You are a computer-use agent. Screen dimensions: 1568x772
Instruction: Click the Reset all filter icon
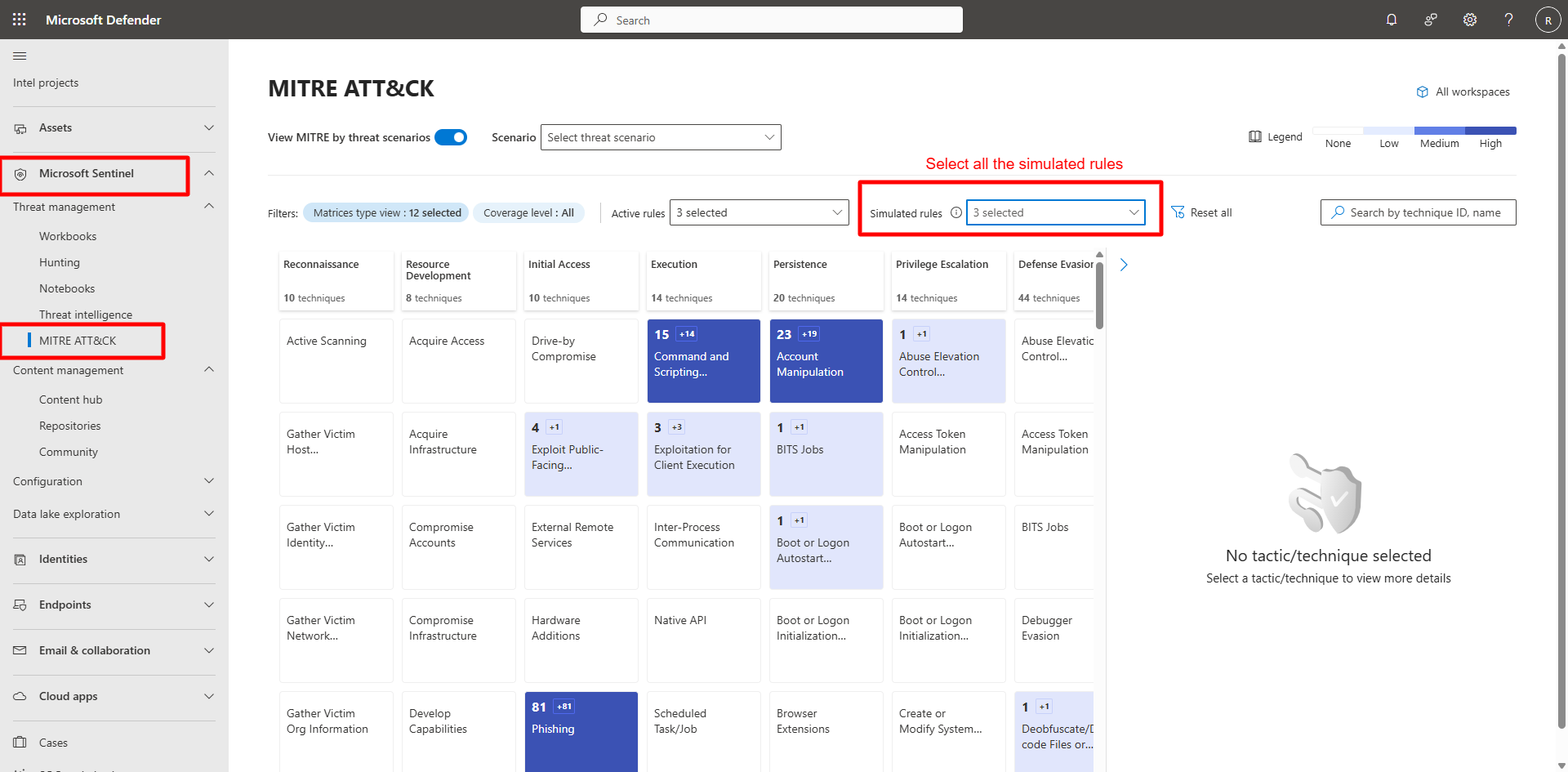(1178, 212)
